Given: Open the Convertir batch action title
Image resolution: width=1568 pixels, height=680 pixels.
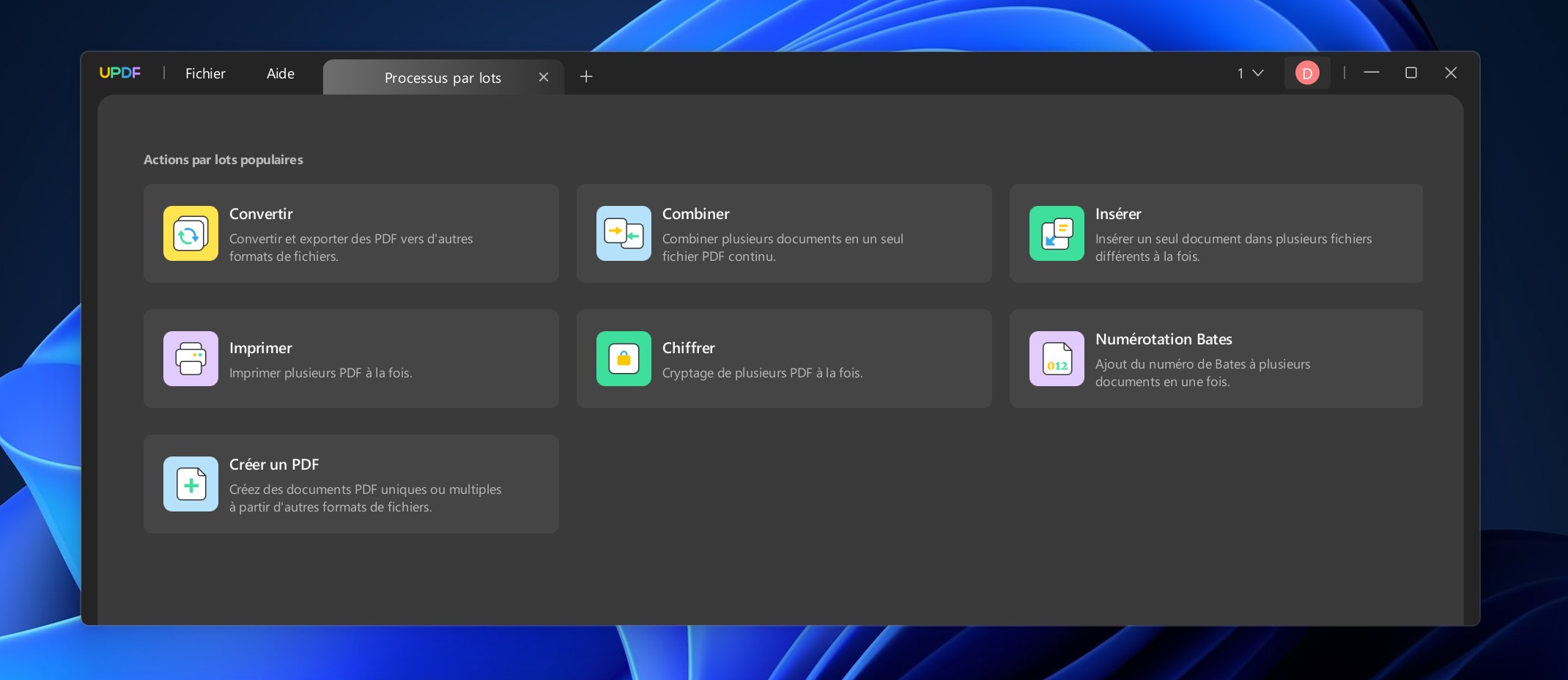Looking at the screenshot, I should 261,214.
